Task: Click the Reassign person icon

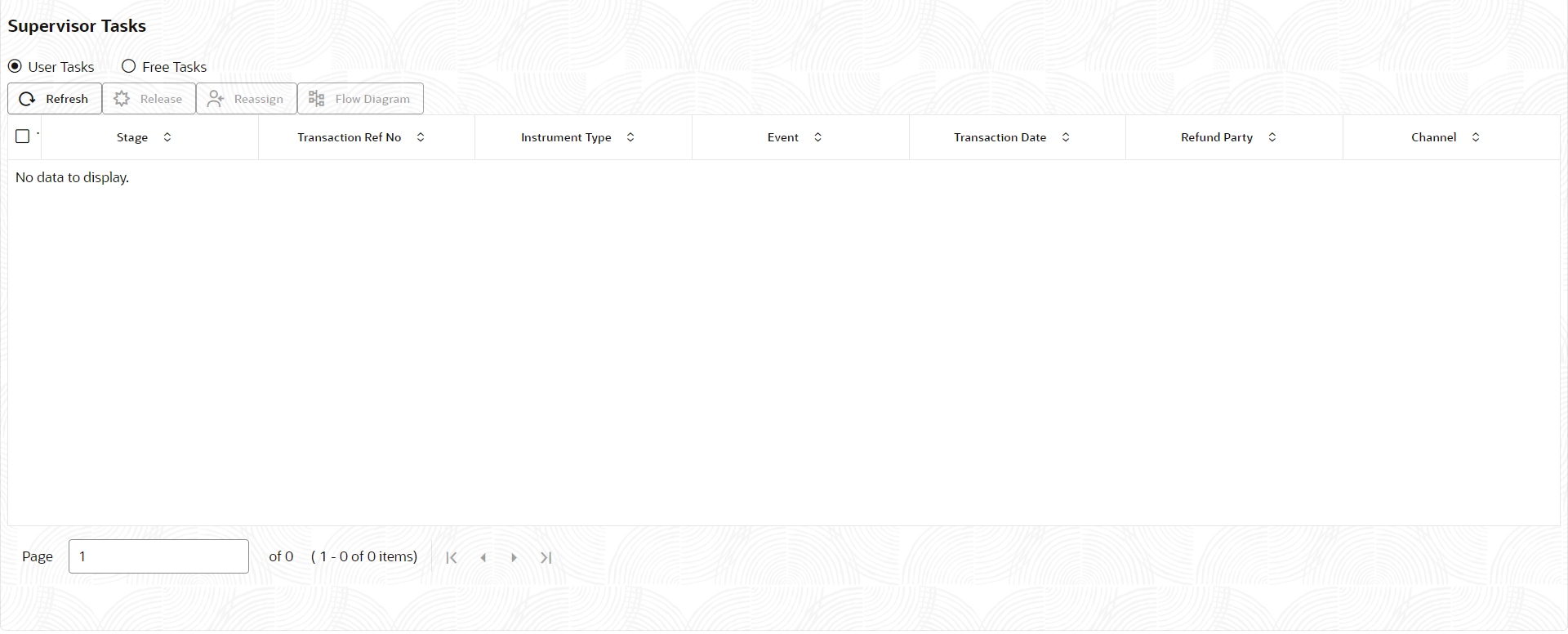Action: tap(216, 99)
